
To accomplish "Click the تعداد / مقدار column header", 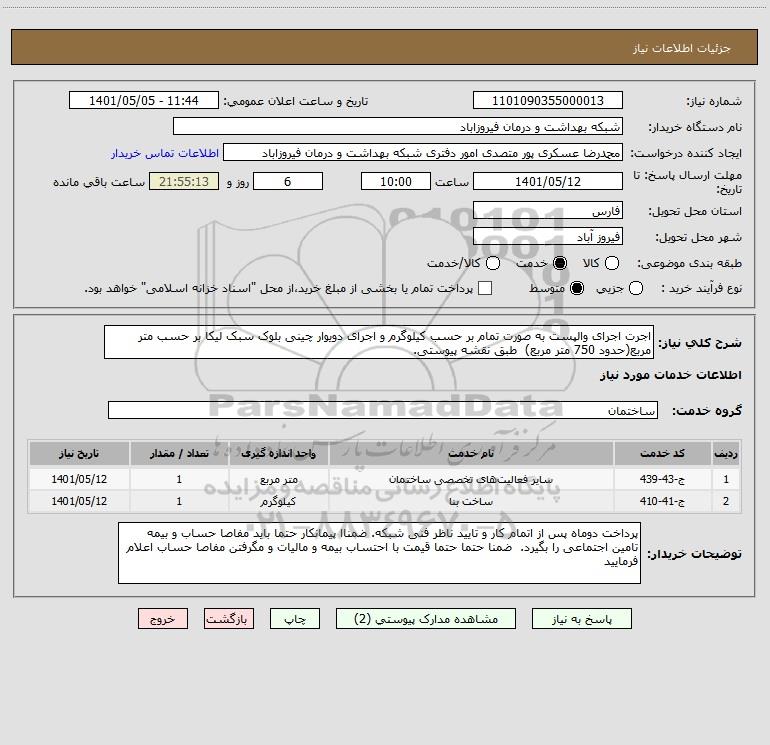I will click(179, 453).
